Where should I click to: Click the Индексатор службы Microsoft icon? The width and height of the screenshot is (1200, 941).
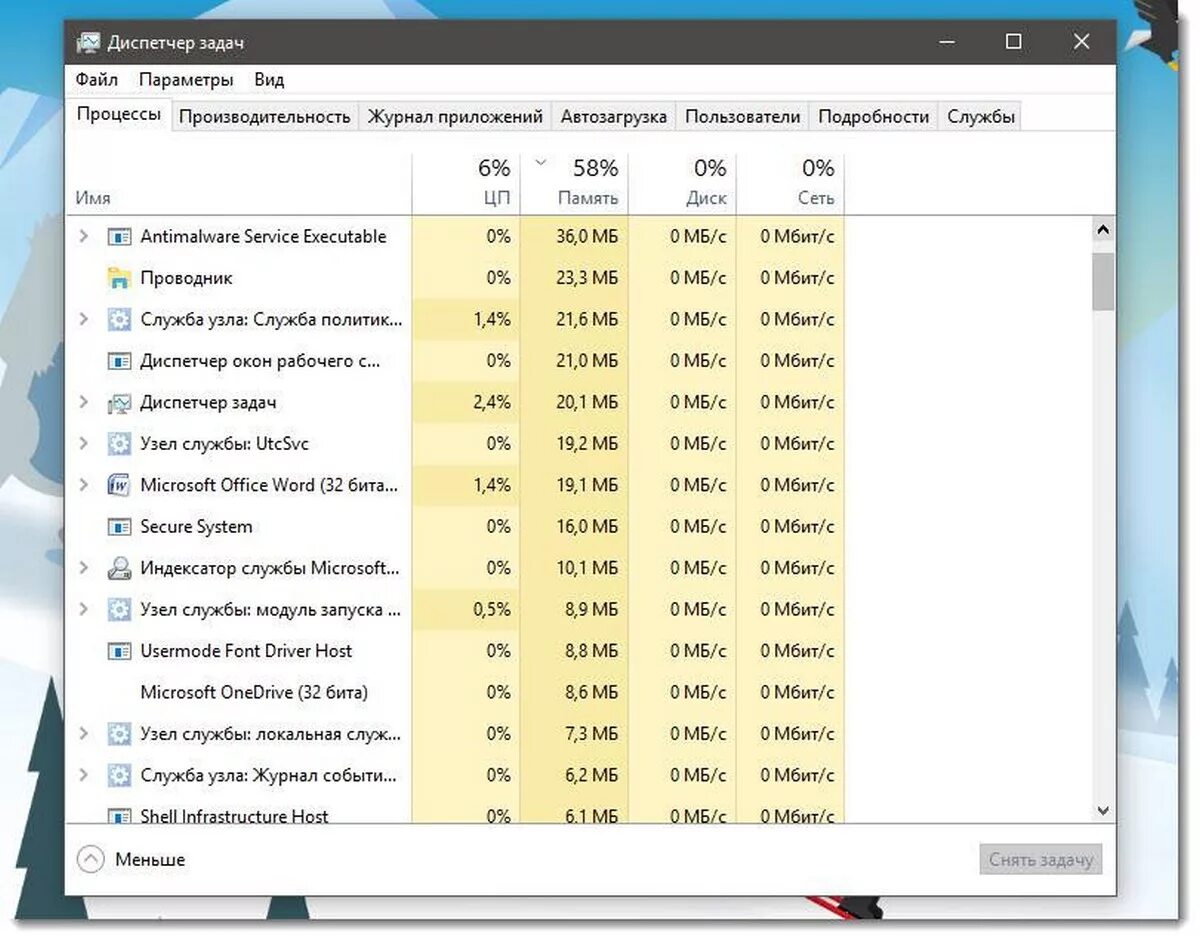click(119, 568)
